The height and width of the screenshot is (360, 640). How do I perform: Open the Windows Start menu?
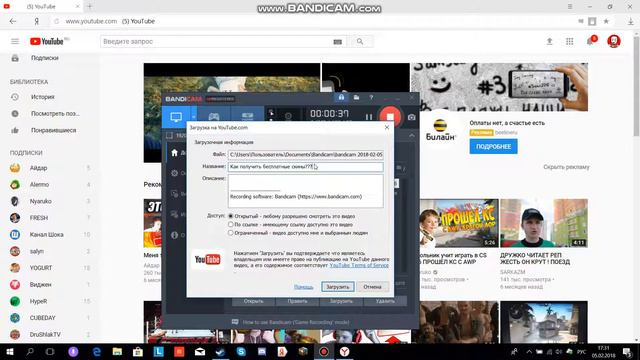pos(10,351)
